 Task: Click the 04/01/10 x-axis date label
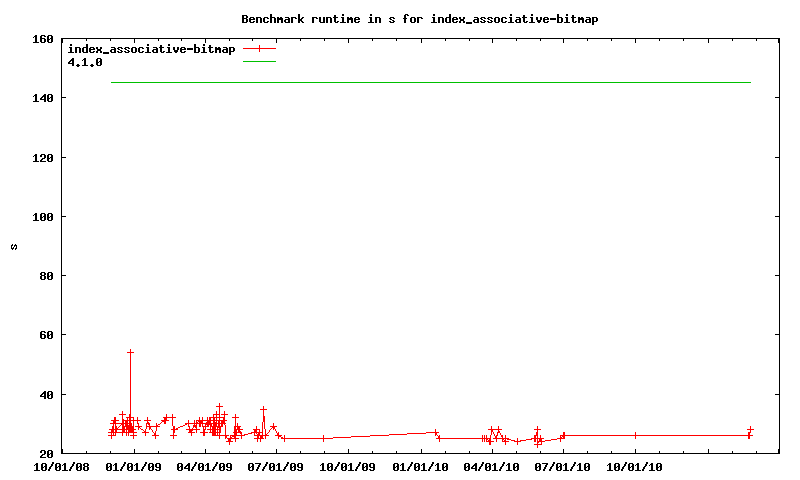(x=492, y=465)
